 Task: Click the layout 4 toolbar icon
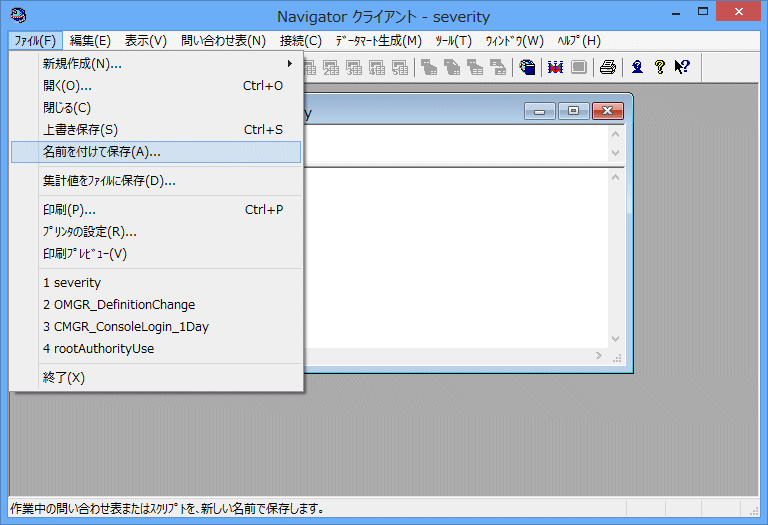(377, 67)
